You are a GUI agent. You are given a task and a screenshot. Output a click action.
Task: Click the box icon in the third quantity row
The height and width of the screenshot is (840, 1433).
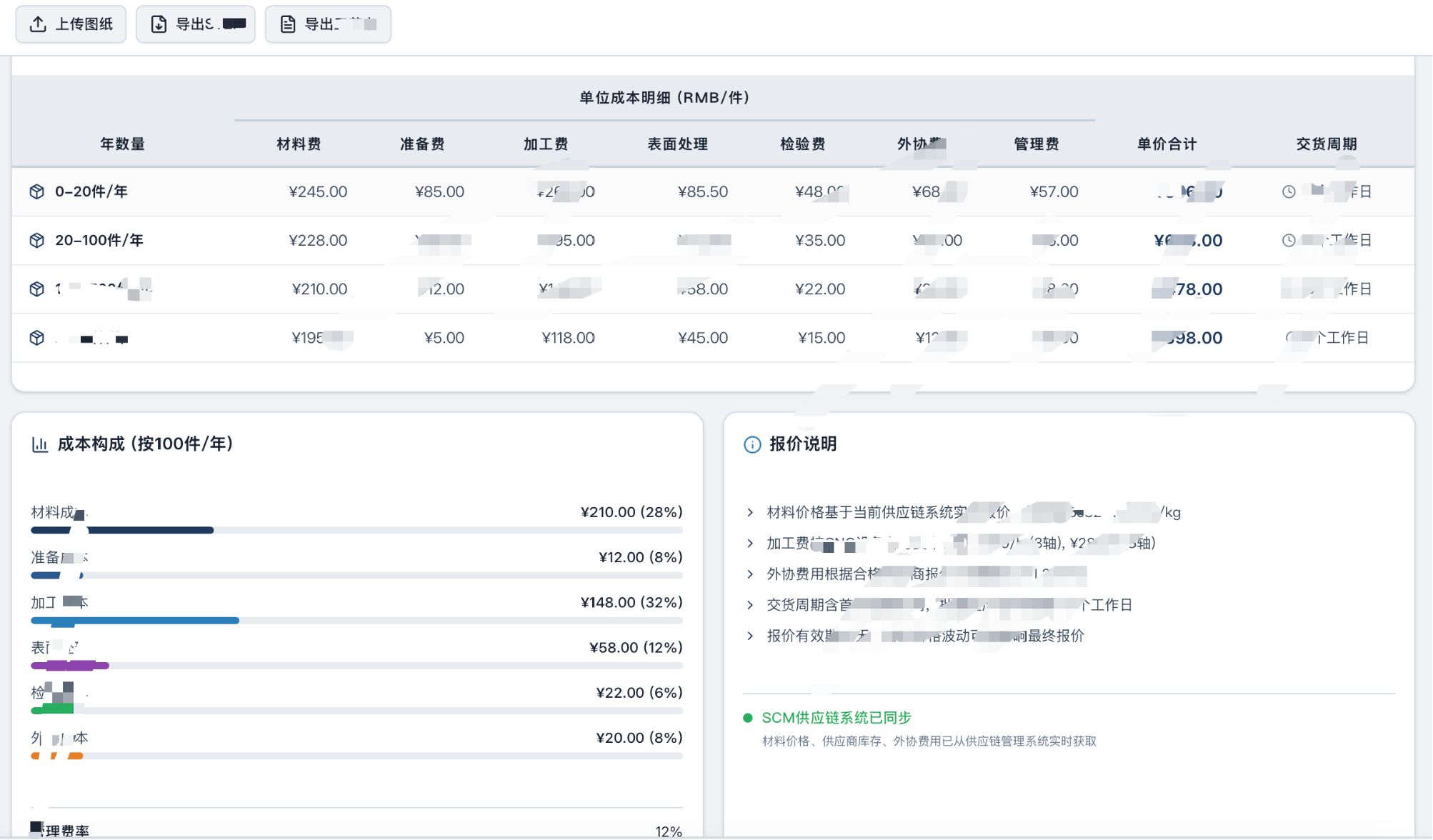37,289
